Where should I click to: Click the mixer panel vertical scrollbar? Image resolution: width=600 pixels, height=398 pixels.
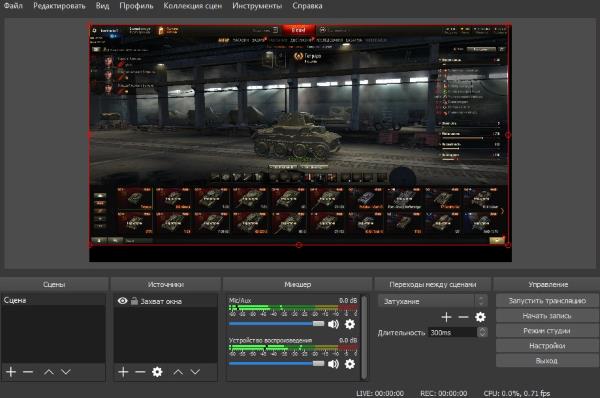(x=364, y=337)
